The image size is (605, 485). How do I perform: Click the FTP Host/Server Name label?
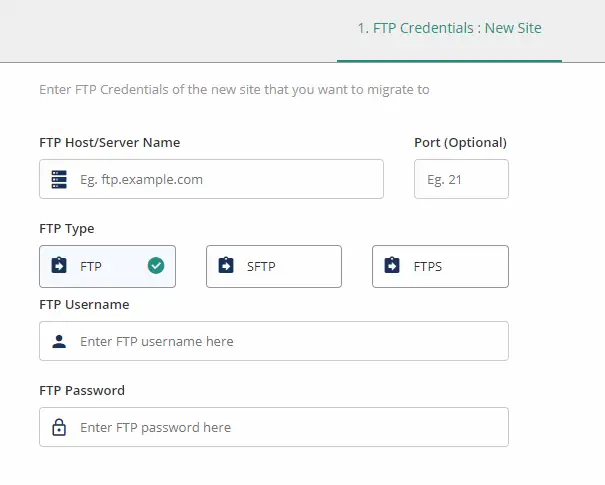point(110,142)
